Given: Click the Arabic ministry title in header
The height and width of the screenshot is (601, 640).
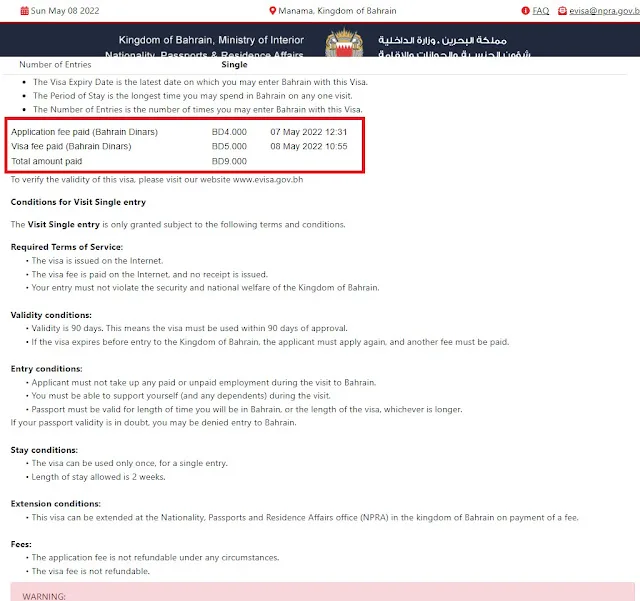Looking at the screenshot, I should (442, 40).
